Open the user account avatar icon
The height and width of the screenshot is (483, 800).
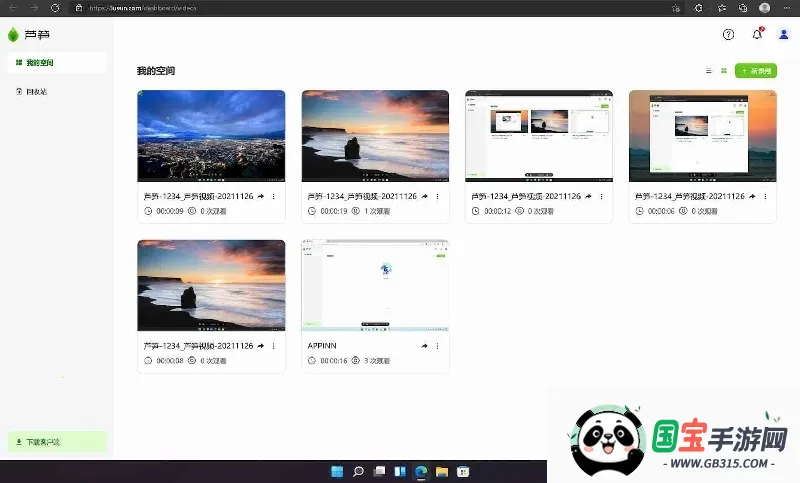tap(783, 34)
